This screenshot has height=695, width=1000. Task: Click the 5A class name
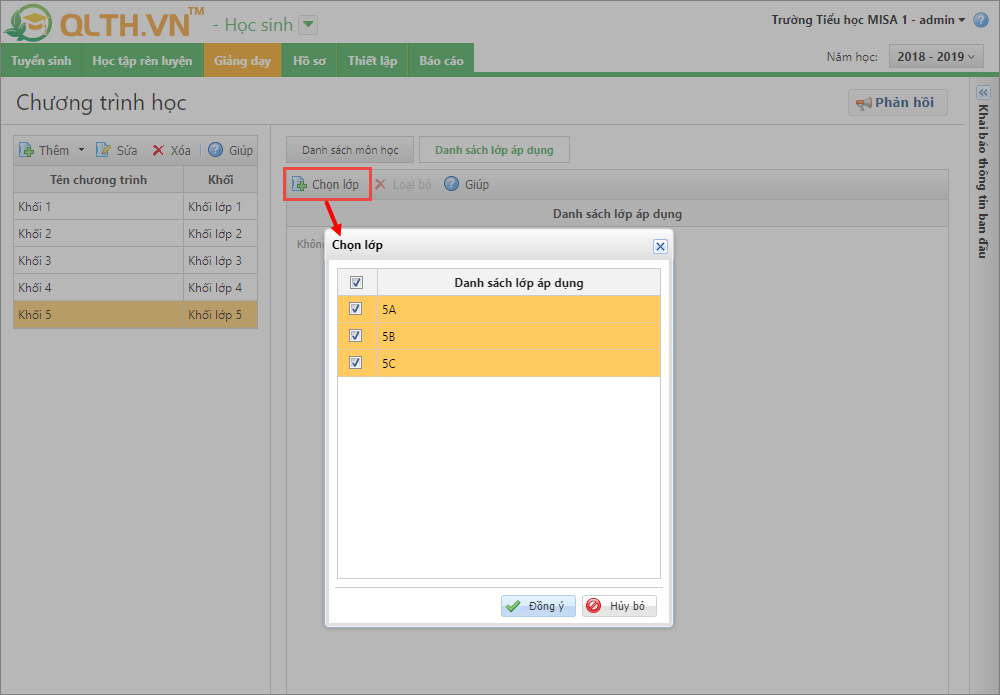tap(389, 310)
